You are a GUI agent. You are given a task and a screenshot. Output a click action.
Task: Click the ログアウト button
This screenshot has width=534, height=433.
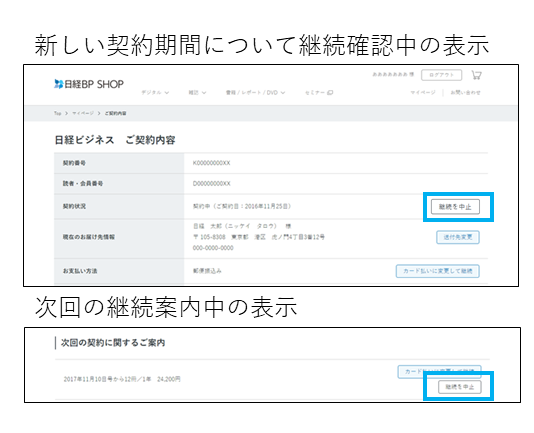pyautogui.click(x=441, y=75)
